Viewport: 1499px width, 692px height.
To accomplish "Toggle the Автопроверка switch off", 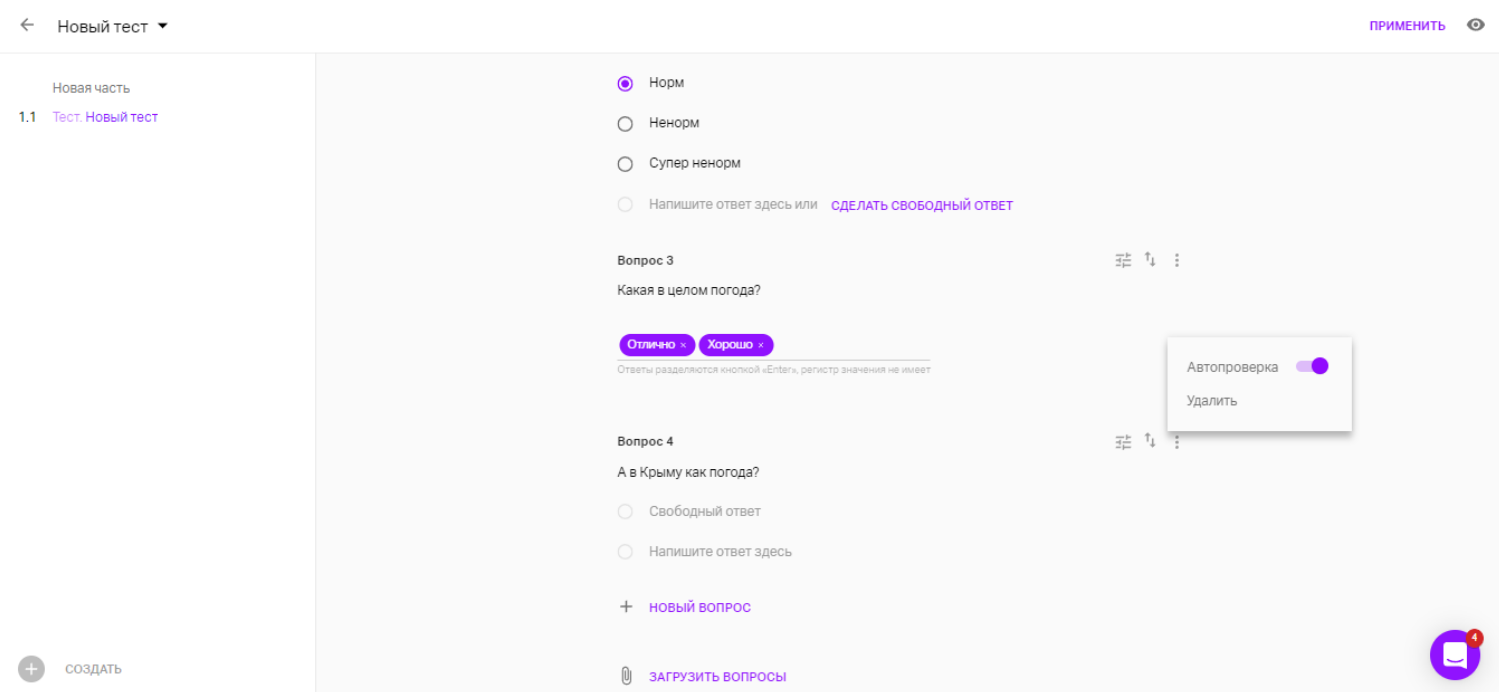I will coord(1312,366).
